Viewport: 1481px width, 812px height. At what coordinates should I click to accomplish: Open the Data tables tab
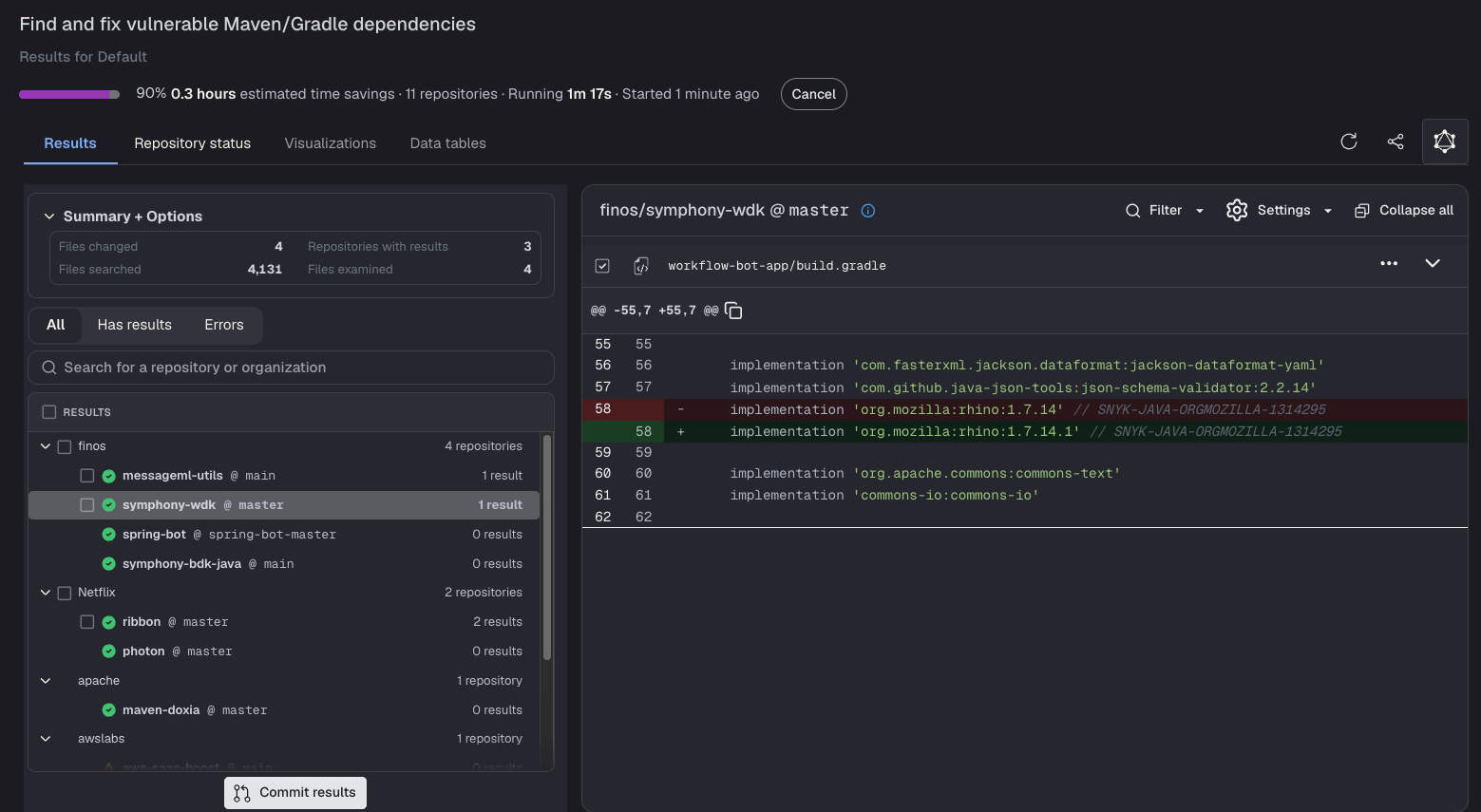tap(448, 143)
